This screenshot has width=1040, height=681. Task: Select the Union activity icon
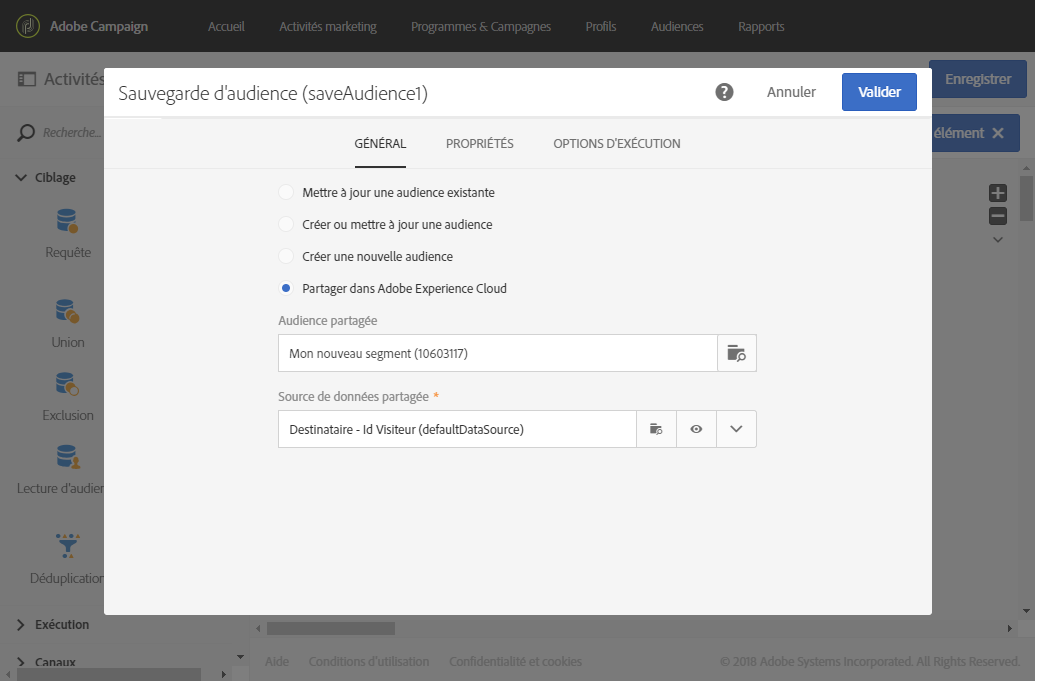(68, 311)
